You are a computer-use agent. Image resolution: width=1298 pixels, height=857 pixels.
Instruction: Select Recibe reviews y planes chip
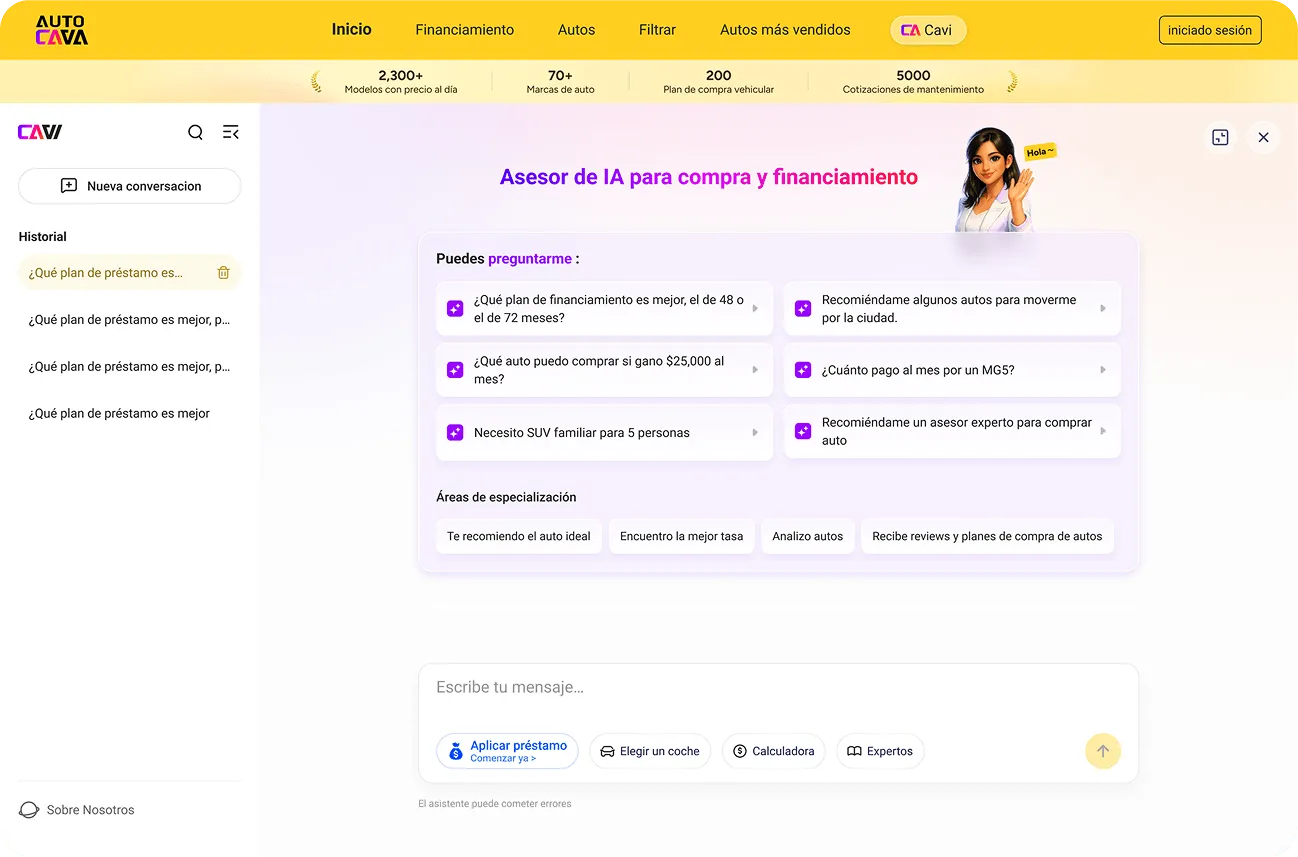pyautogui.click(x=987, y=536)
